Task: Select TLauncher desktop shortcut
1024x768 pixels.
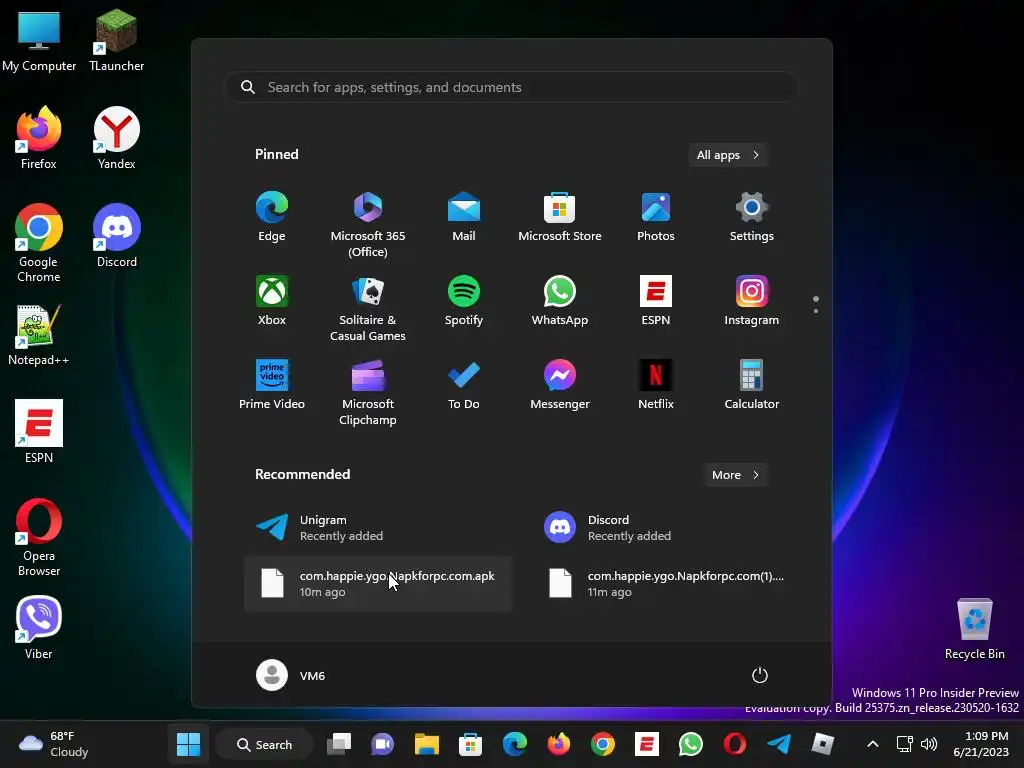Action: pyautogui.click(x=116, y=40)
